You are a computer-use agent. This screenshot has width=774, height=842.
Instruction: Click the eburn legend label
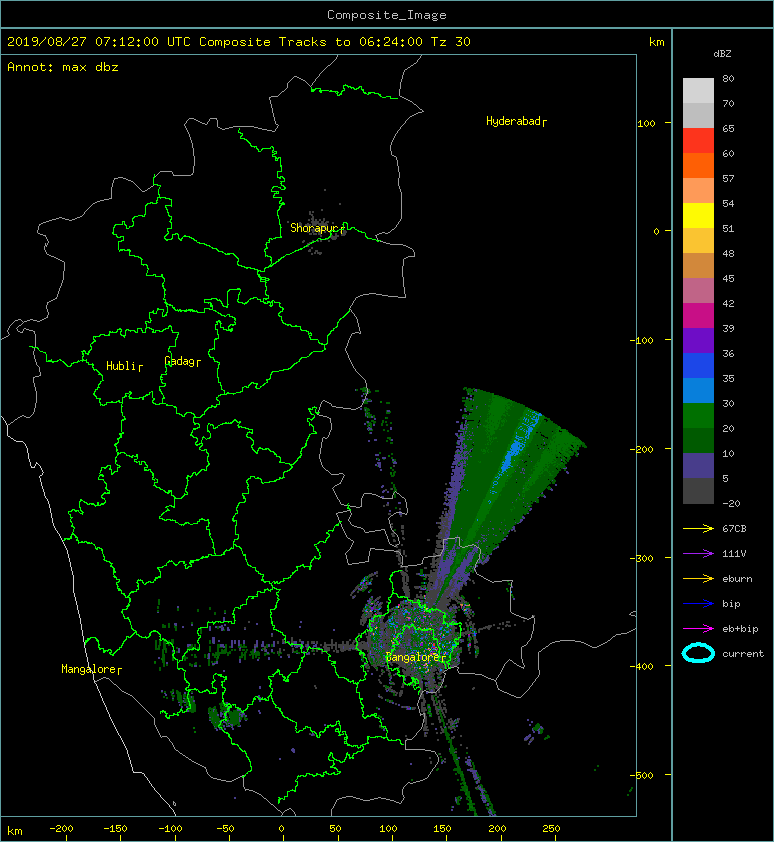point(737,579)
